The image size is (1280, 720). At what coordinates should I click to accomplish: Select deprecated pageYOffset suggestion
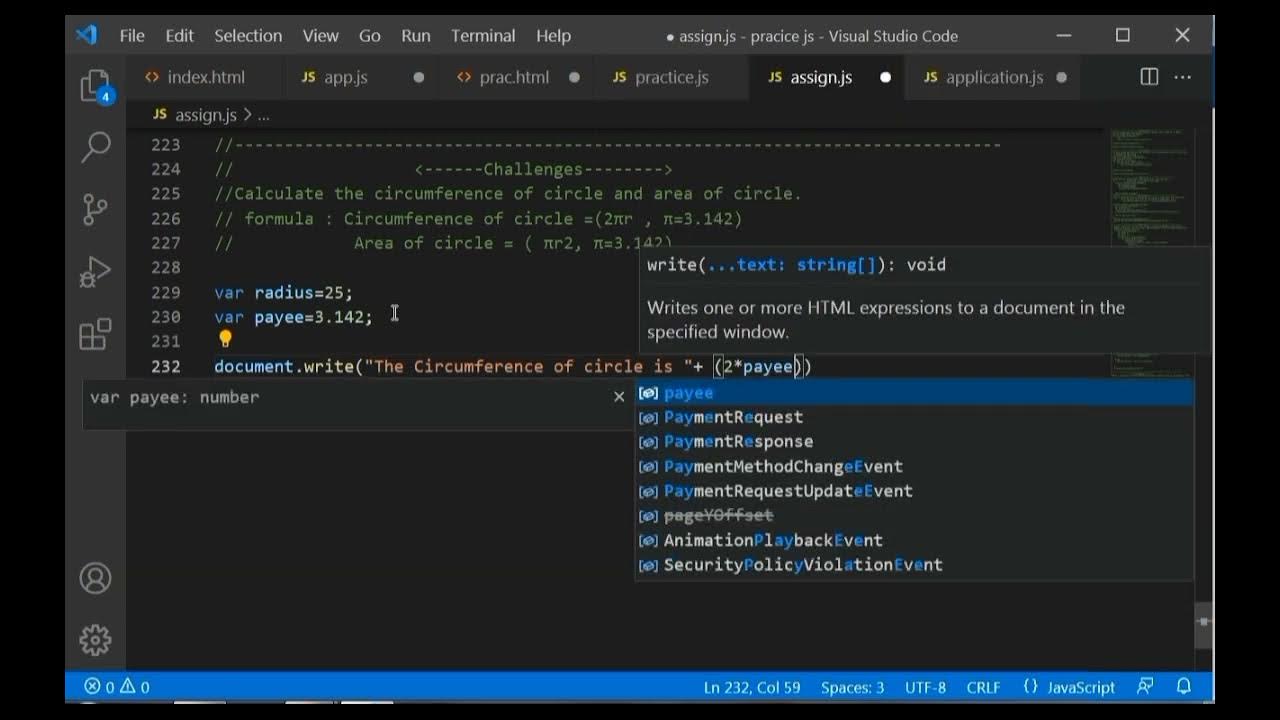pos(914,515)
